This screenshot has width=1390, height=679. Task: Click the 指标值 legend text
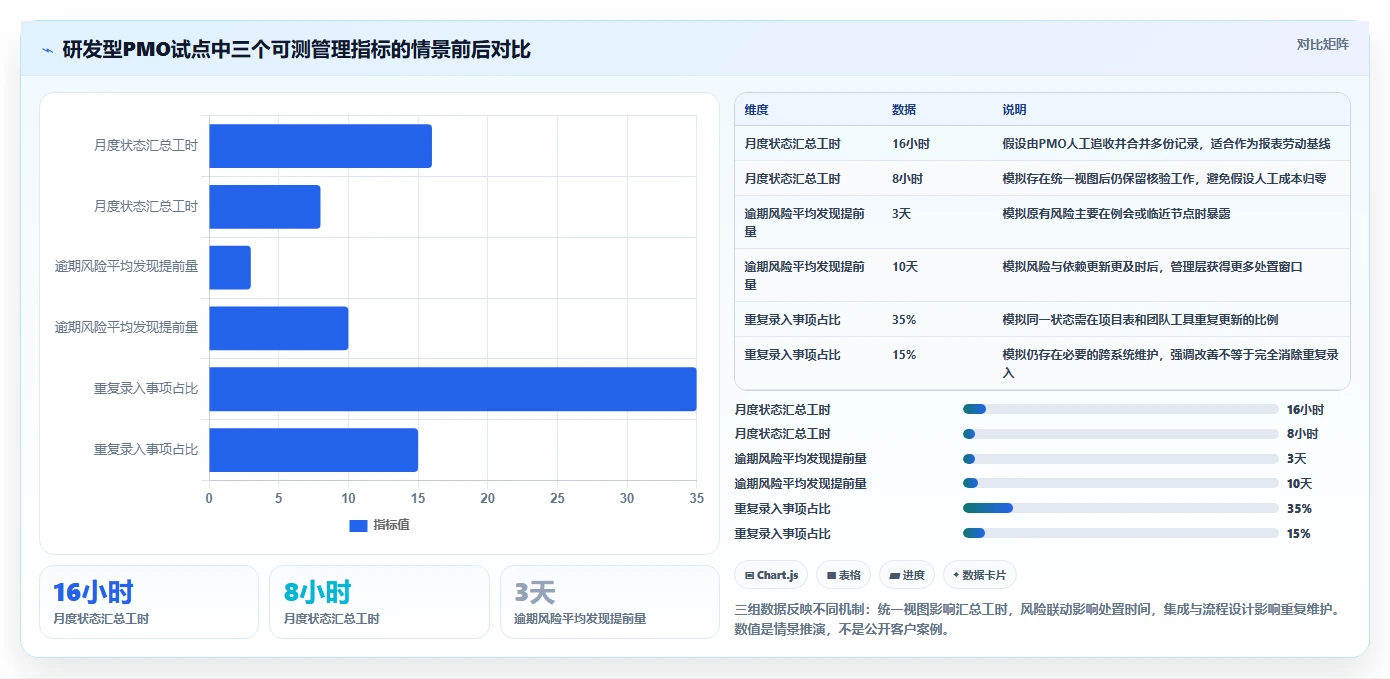[x=391, y=525]
